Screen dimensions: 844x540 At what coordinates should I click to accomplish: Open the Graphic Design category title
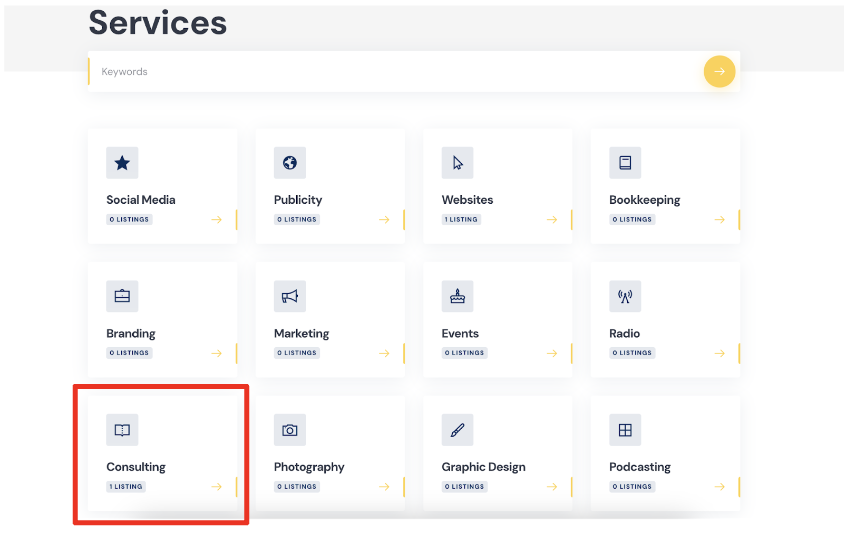pos(483,467)
